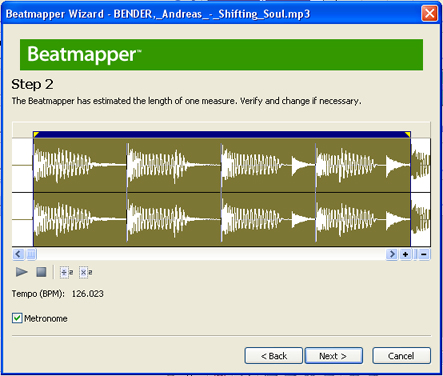
Task: Click the Step 2 heading
Action: point(32,84)
